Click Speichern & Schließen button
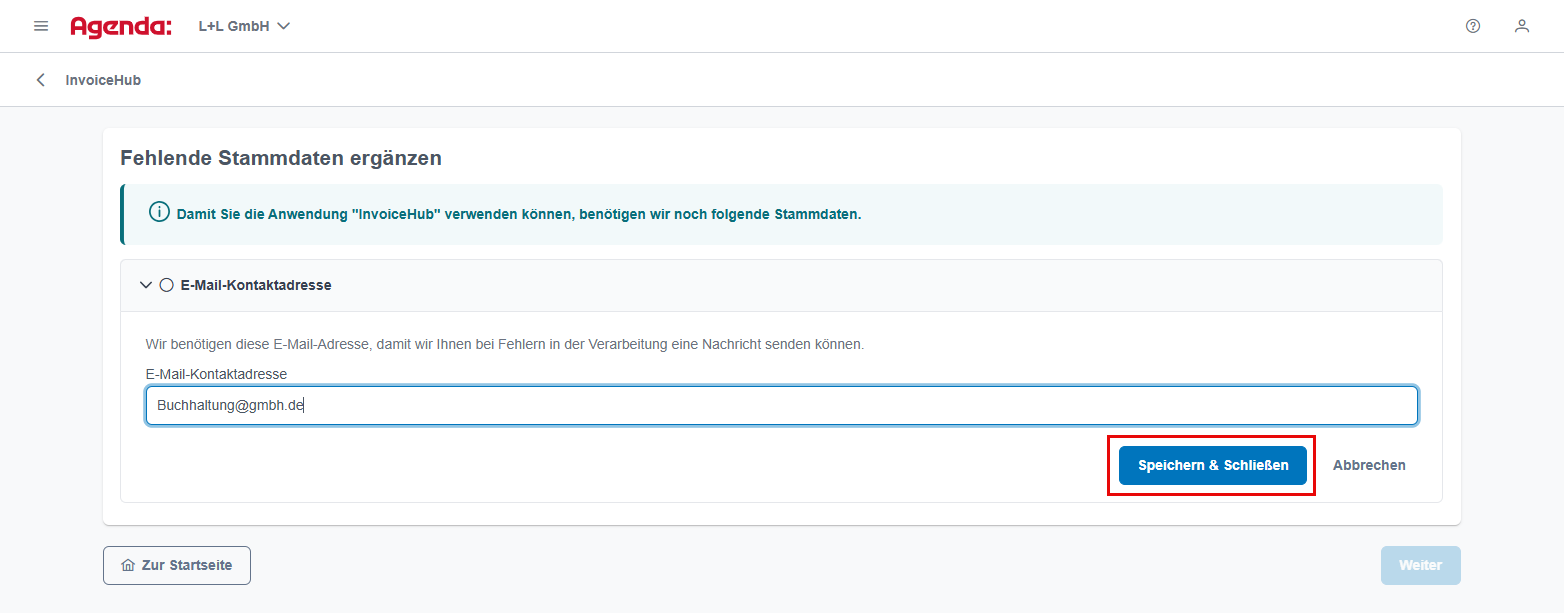This screenshot has height=613, width=1564. [1213, 465]
